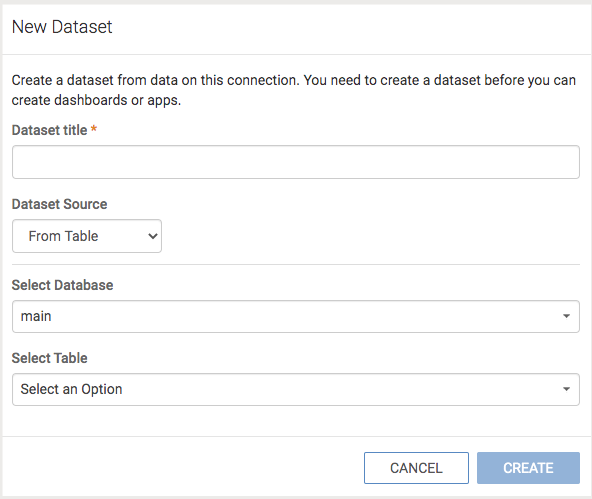The height and width of the screenshot is (499, 592).
Task: Click the CREATE button
Action: tap(528, 468)
